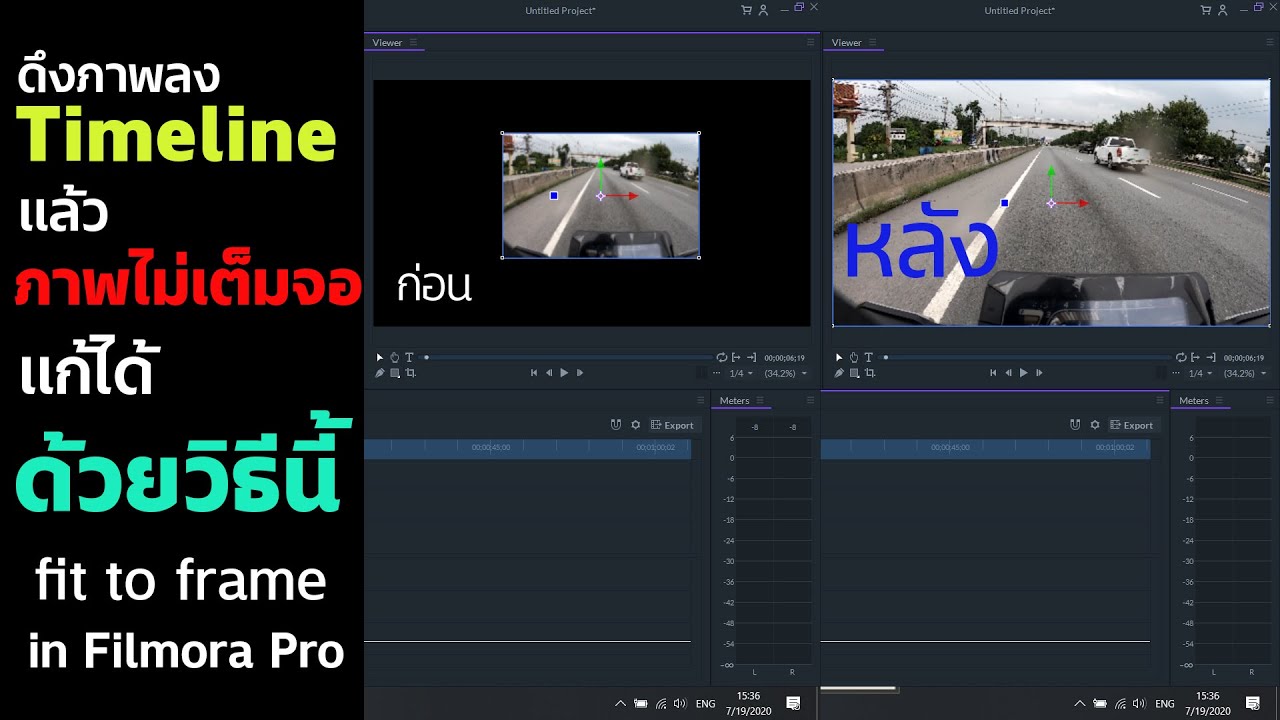Switch to the left Meters tab

click(x=734, y=400)
